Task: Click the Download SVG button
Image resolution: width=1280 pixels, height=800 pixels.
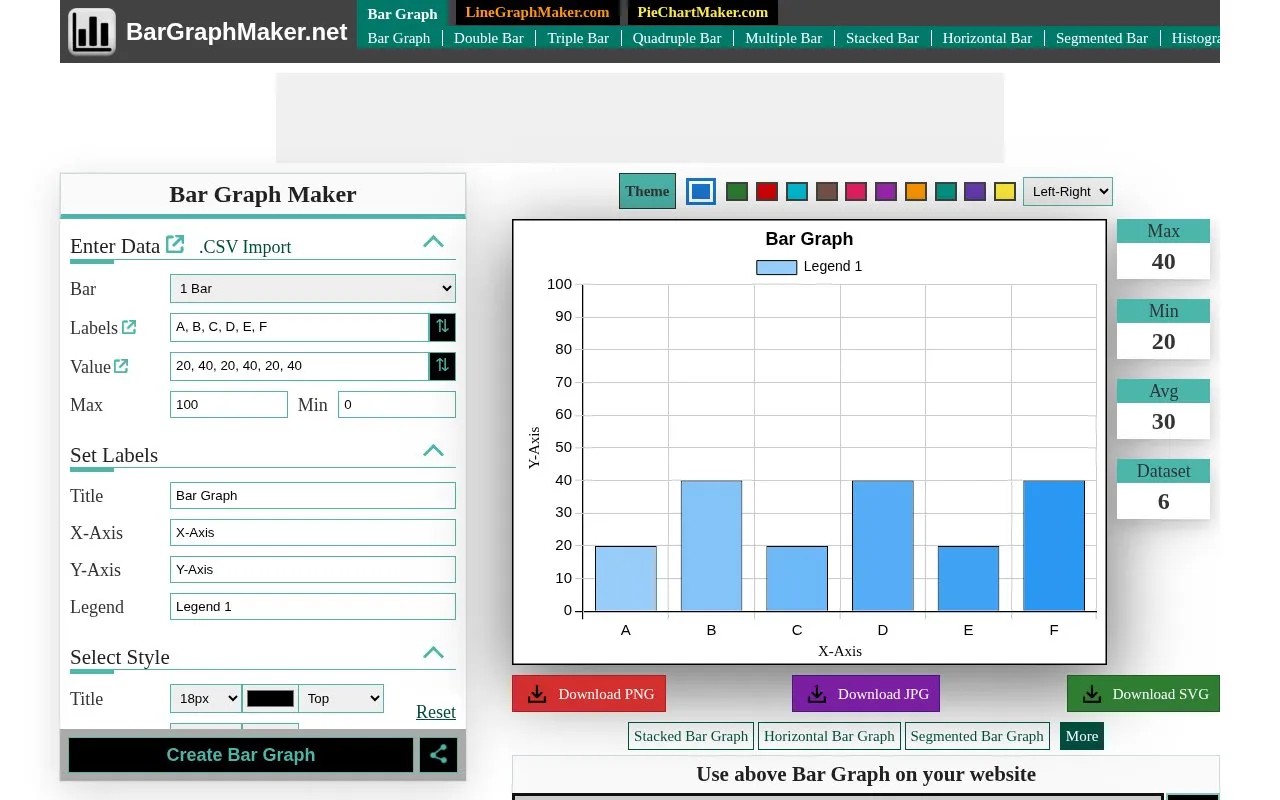Action: pos(1143,694)
